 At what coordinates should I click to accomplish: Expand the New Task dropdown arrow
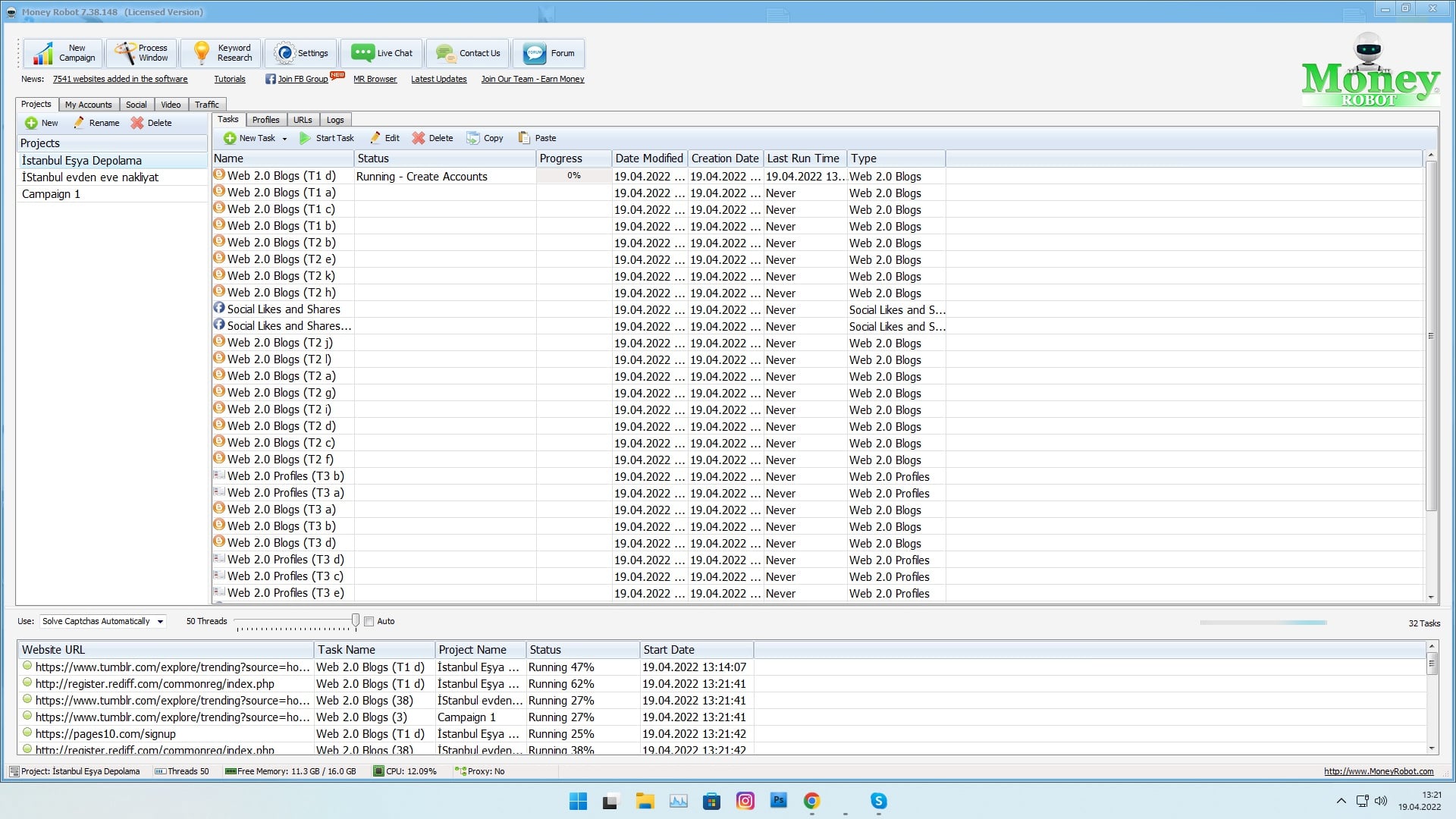(284, 139)
